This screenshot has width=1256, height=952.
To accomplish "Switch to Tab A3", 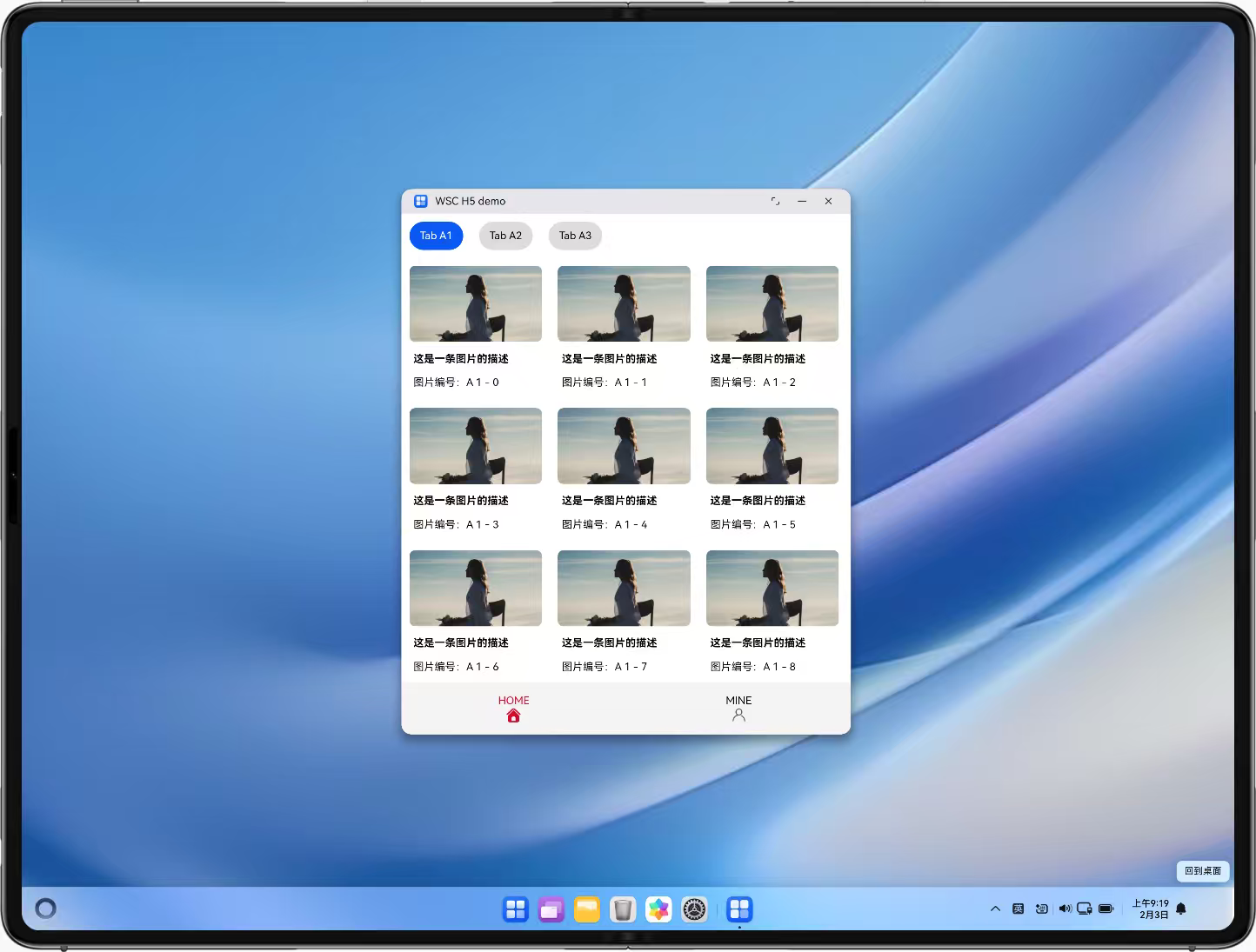I will pos(575,236).
